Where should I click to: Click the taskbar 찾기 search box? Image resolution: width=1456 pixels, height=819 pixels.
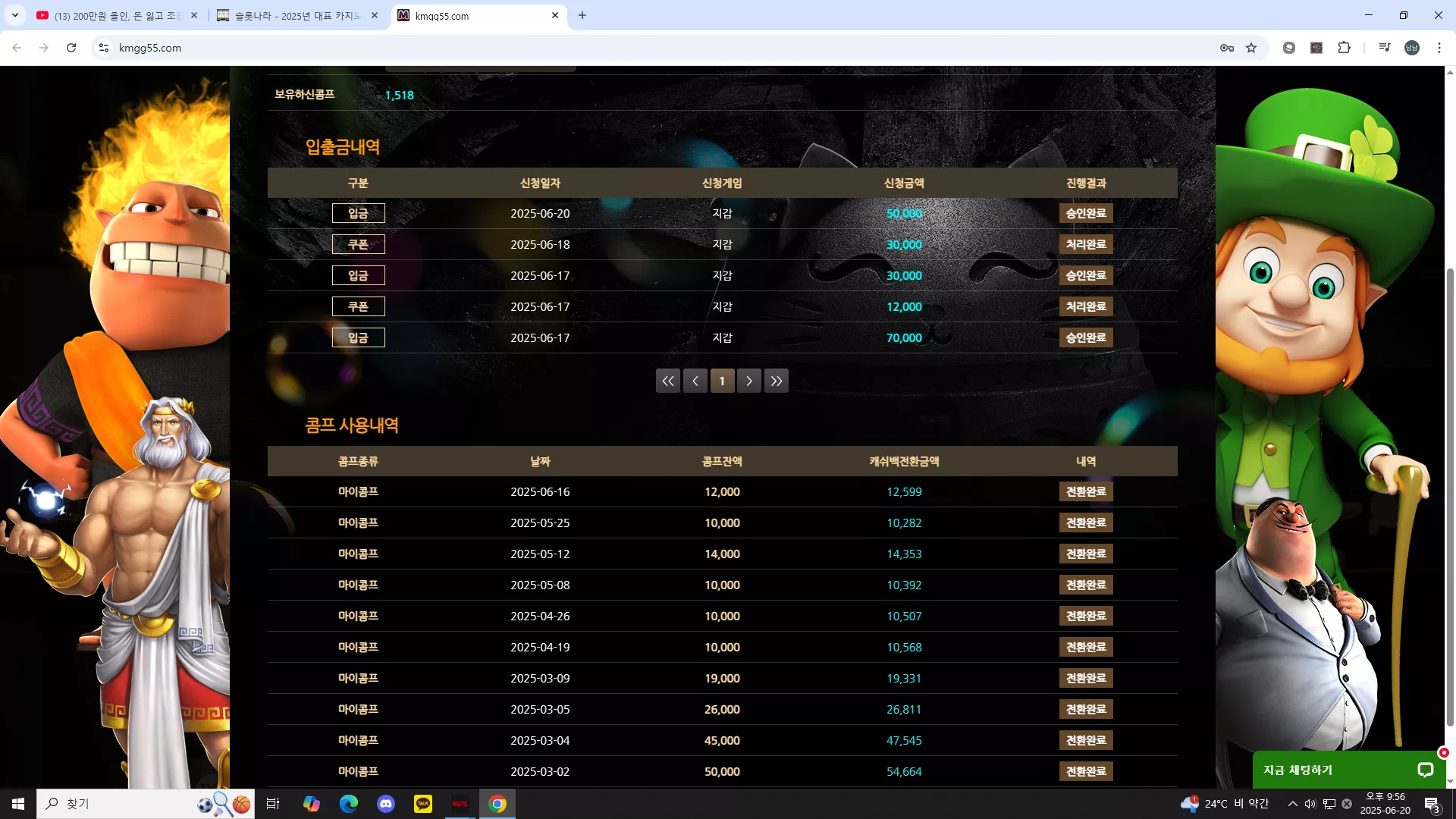point(146,804)
